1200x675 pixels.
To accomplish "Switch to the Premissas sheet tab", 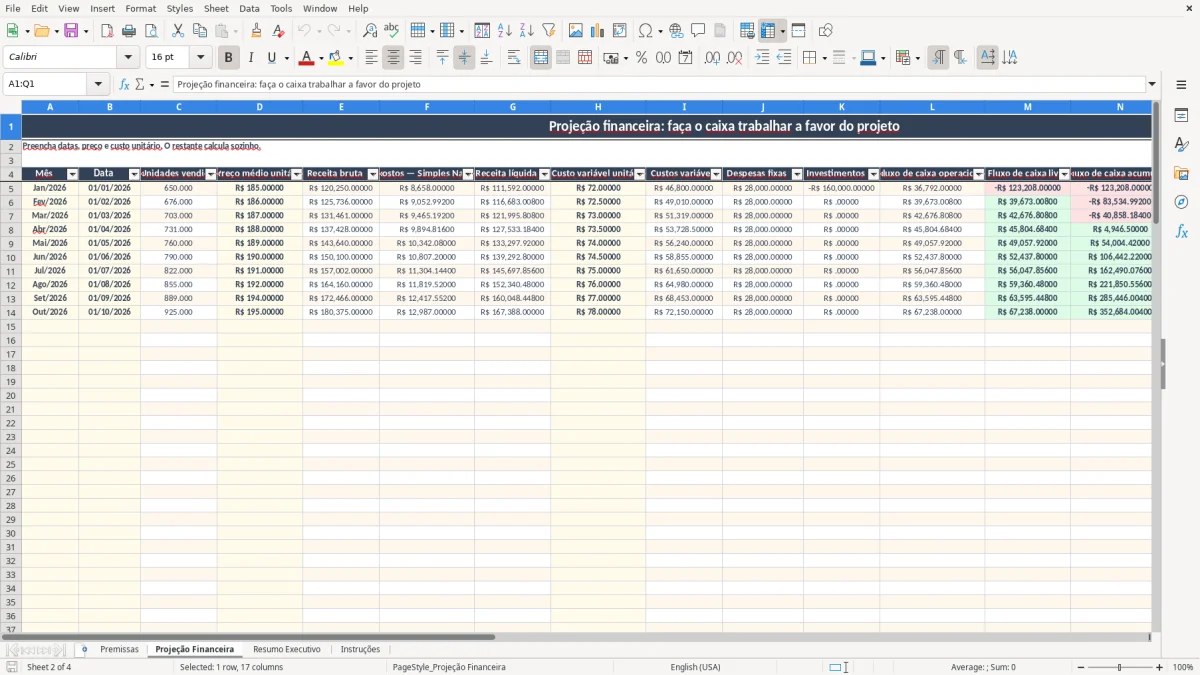I will [119, 649].
